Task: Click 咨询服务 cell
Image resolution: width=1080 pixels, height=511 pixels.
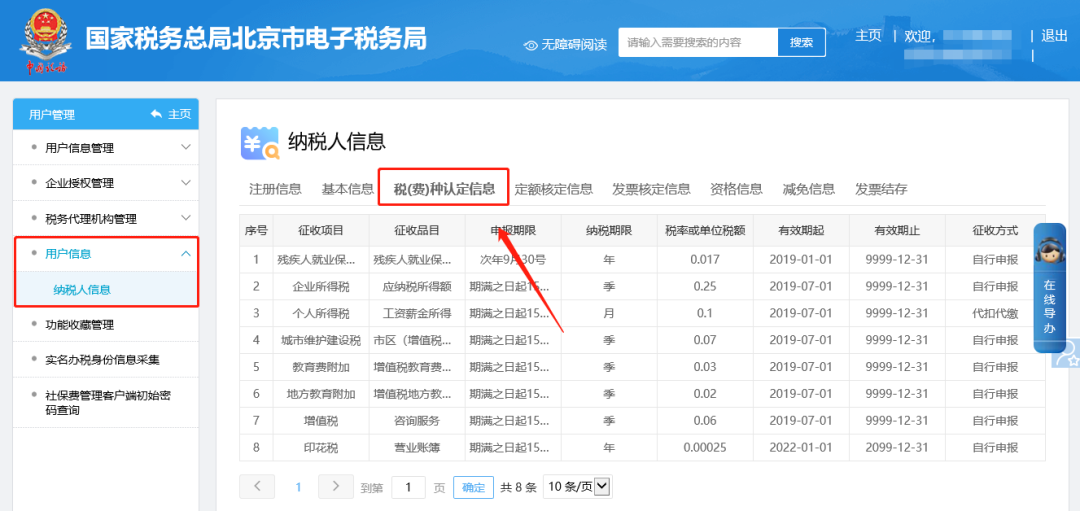Action: 417,421
